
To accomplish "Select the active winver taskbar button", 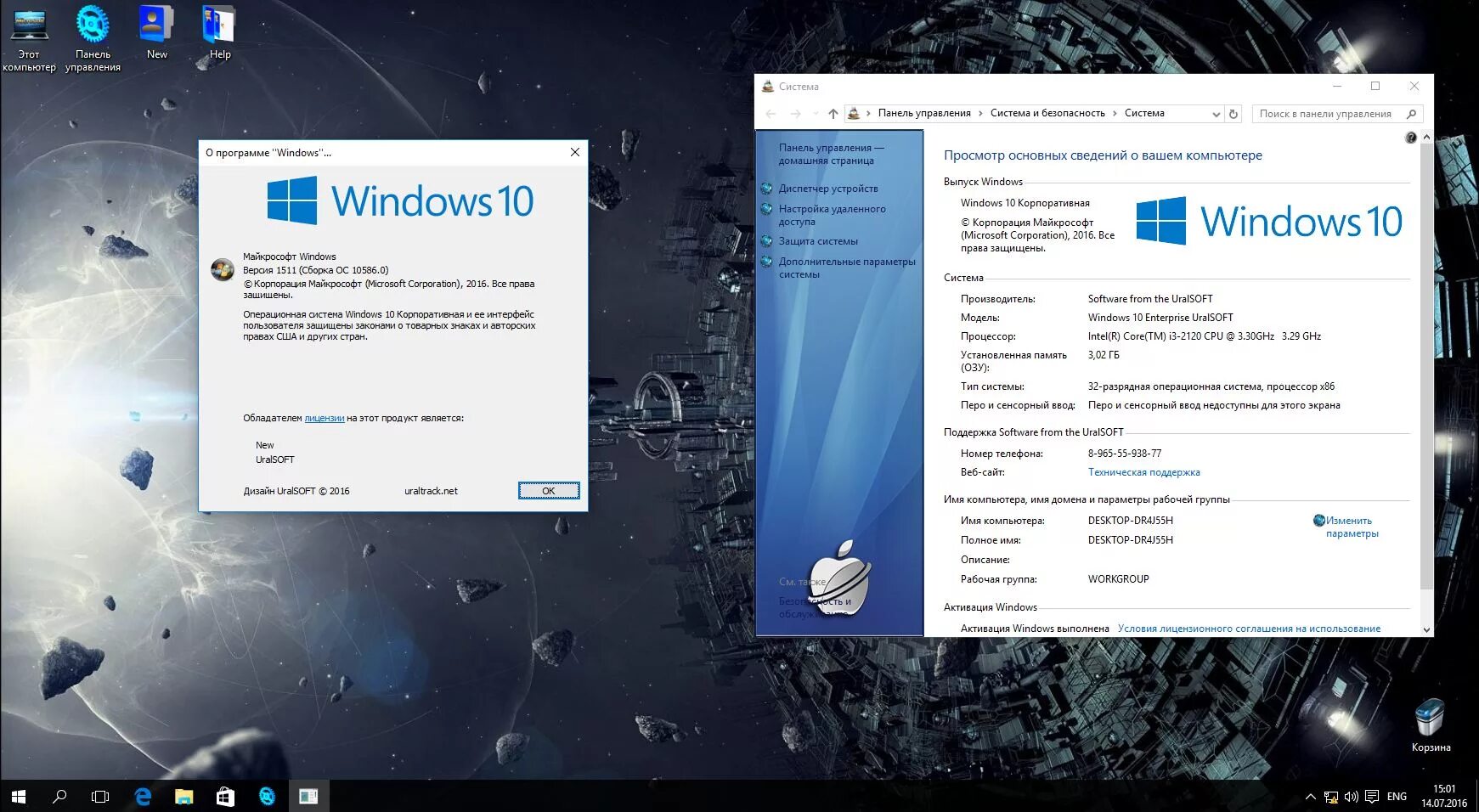I will pos(308,797).
